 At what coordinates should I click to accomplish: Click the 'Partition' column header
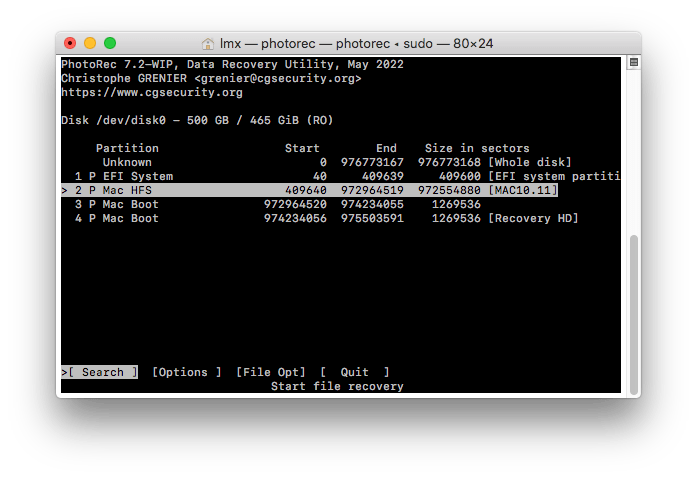click(x=128, y=148)
